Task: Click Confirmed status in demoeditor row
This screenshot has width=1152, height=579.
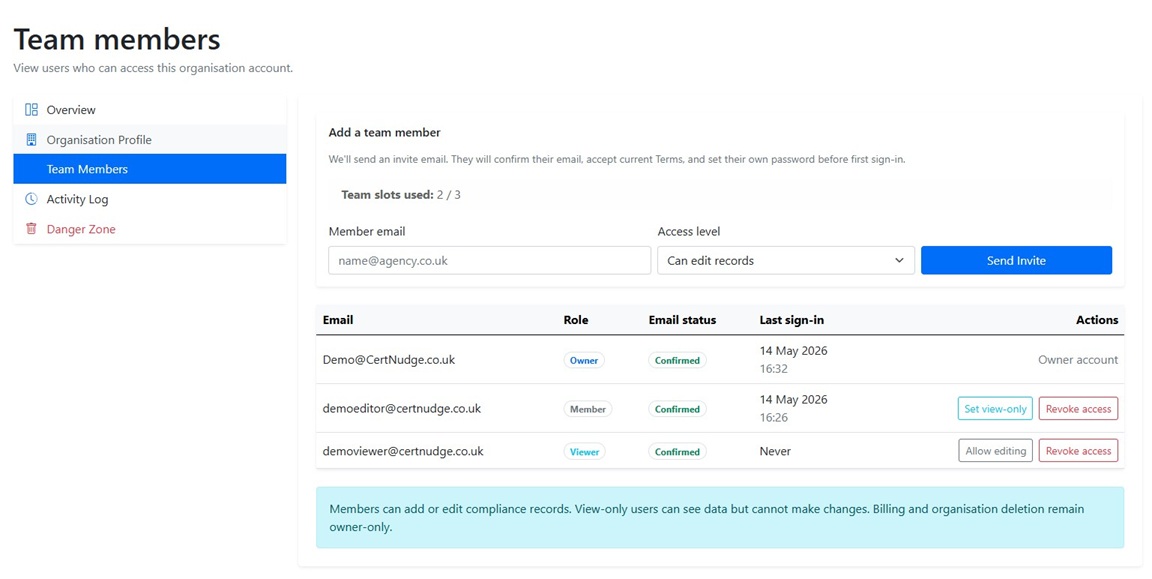Action: tap(677, 409)
